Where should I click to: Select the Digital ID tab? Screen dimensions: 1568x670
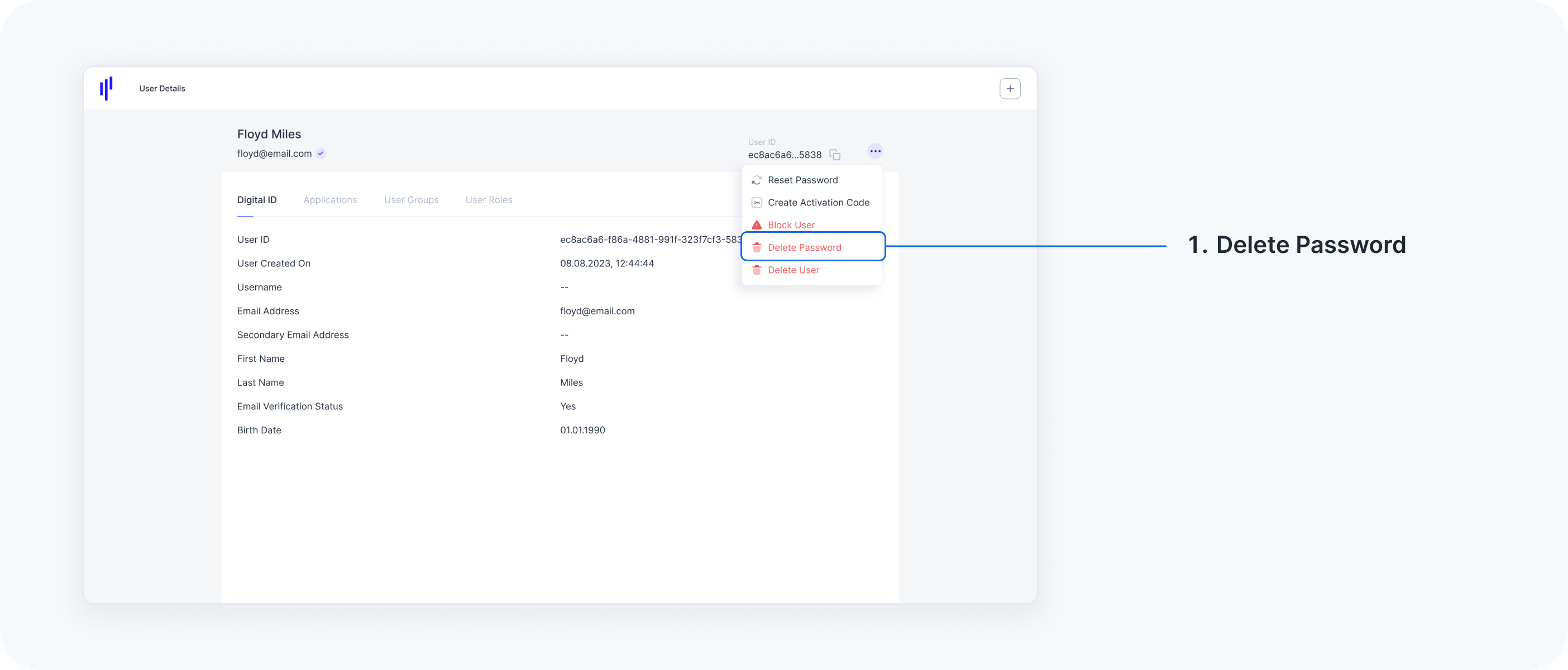(x=257, y=200)
